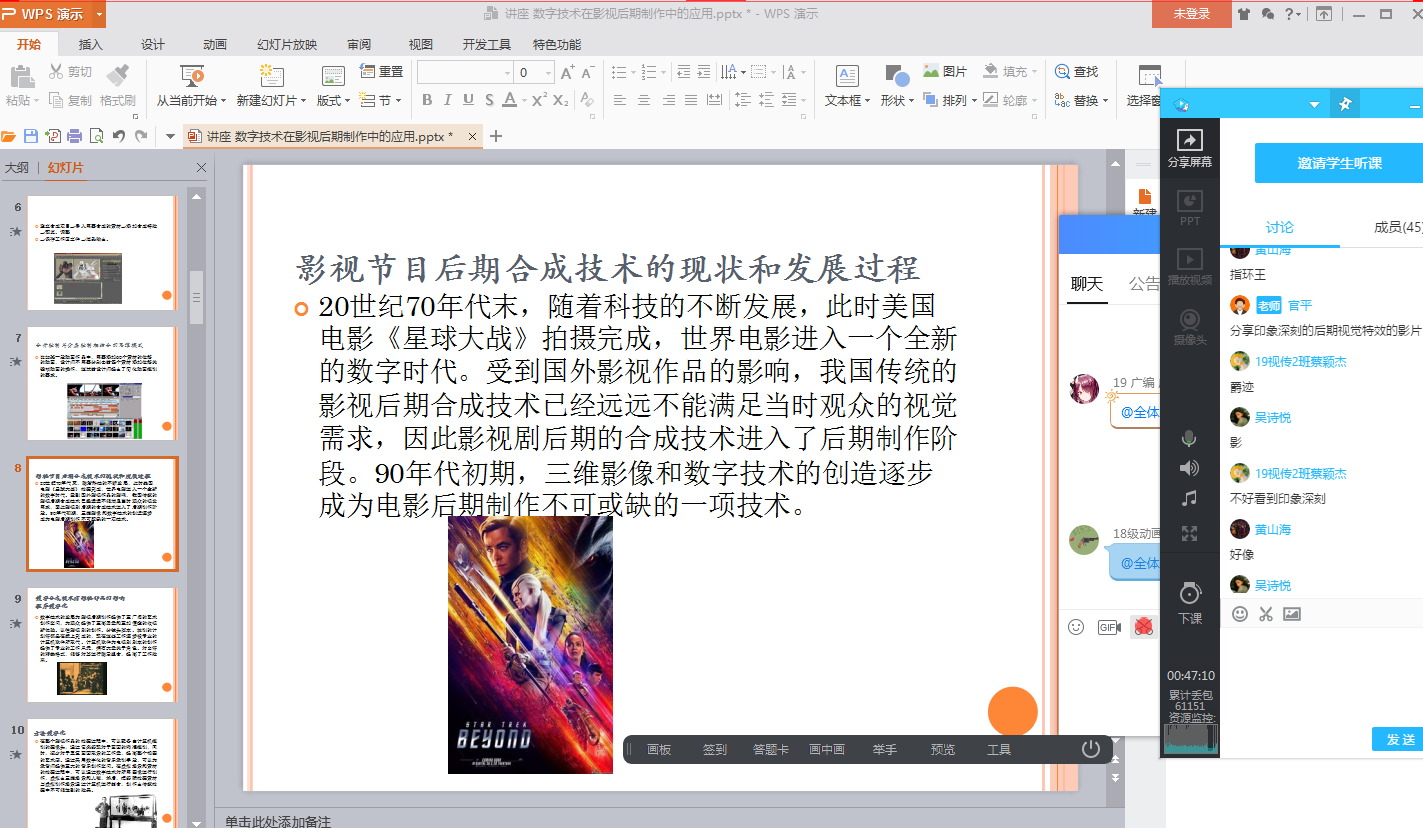Click the Save disk icon
The height and width of the screenshot is (828, 1423).
tap(31, 136)
